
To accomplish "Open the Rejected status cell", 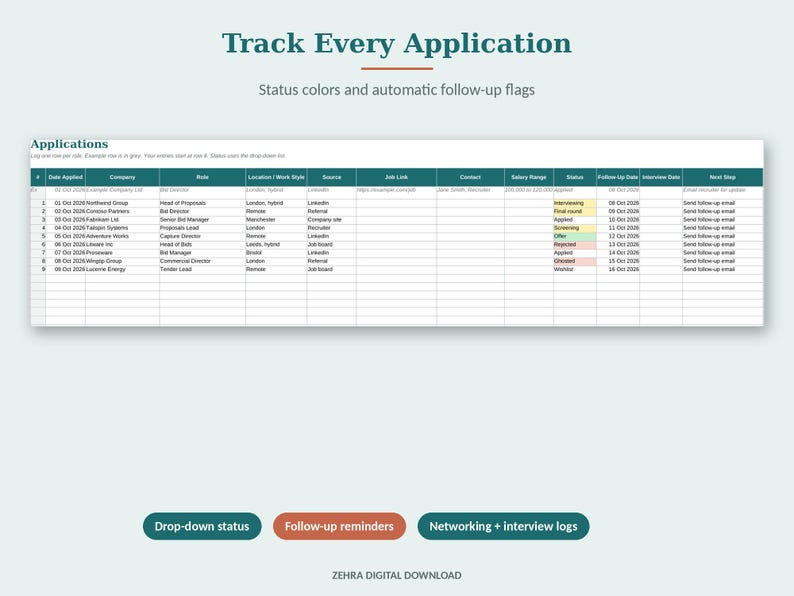I will (x=575, y=245).
